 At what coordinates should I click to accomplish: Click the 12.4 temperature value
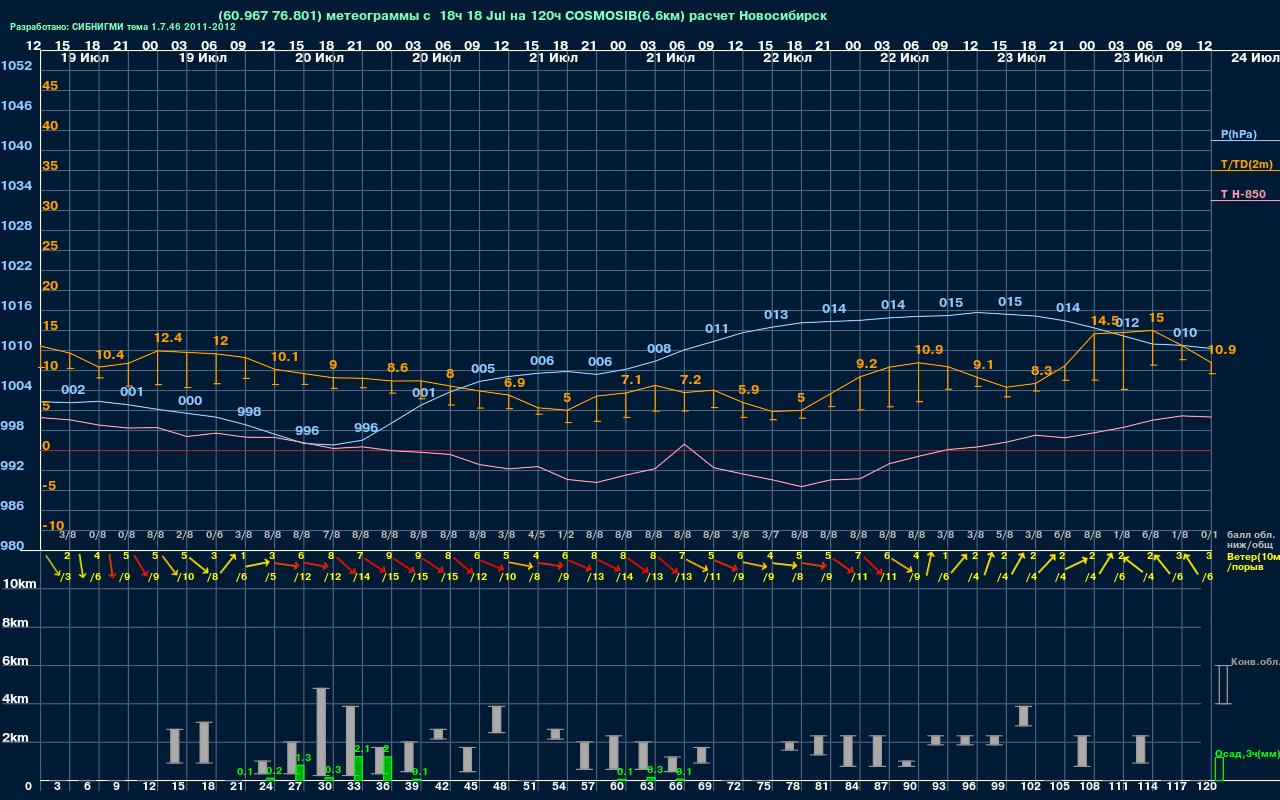[x=169, y=338]
